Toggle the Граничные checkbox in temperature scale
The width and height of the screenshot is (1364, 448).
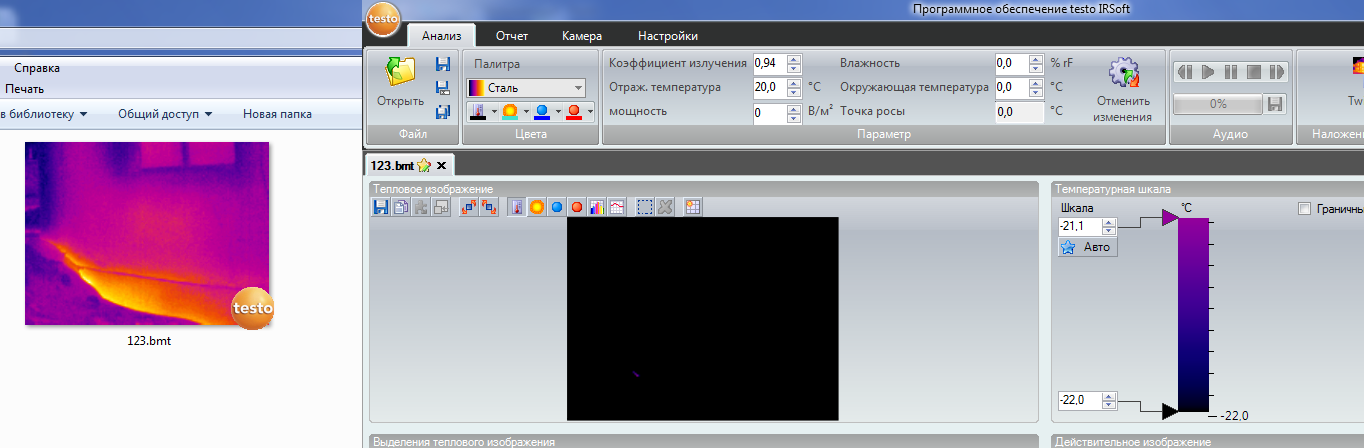pos(1303,209)
